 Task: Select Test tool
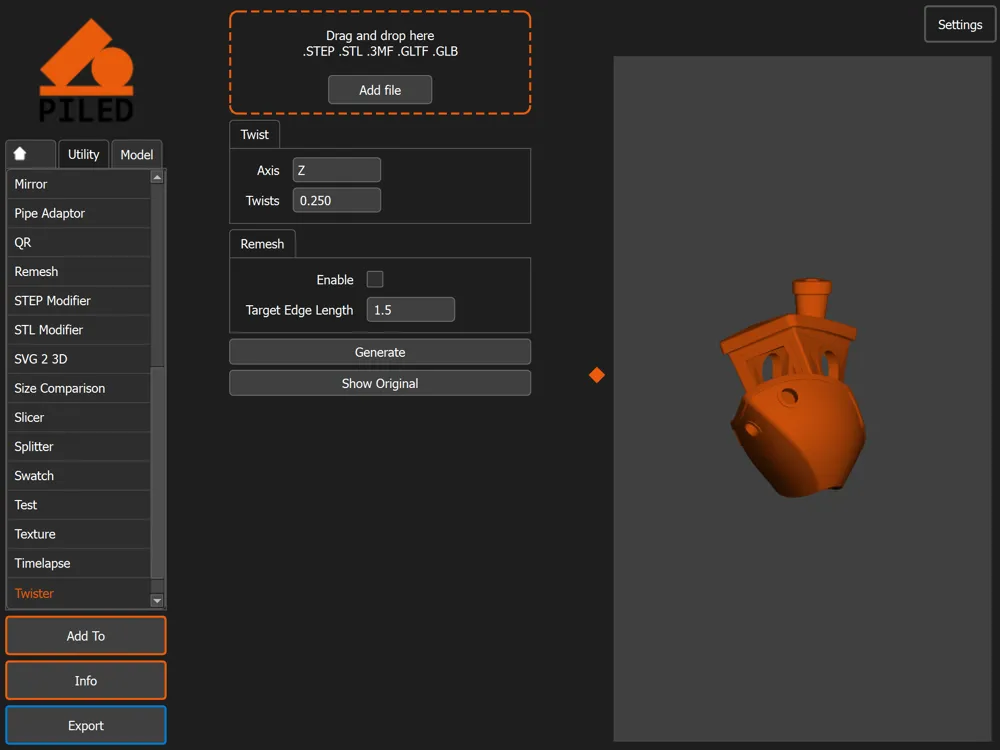coord(78,505)
